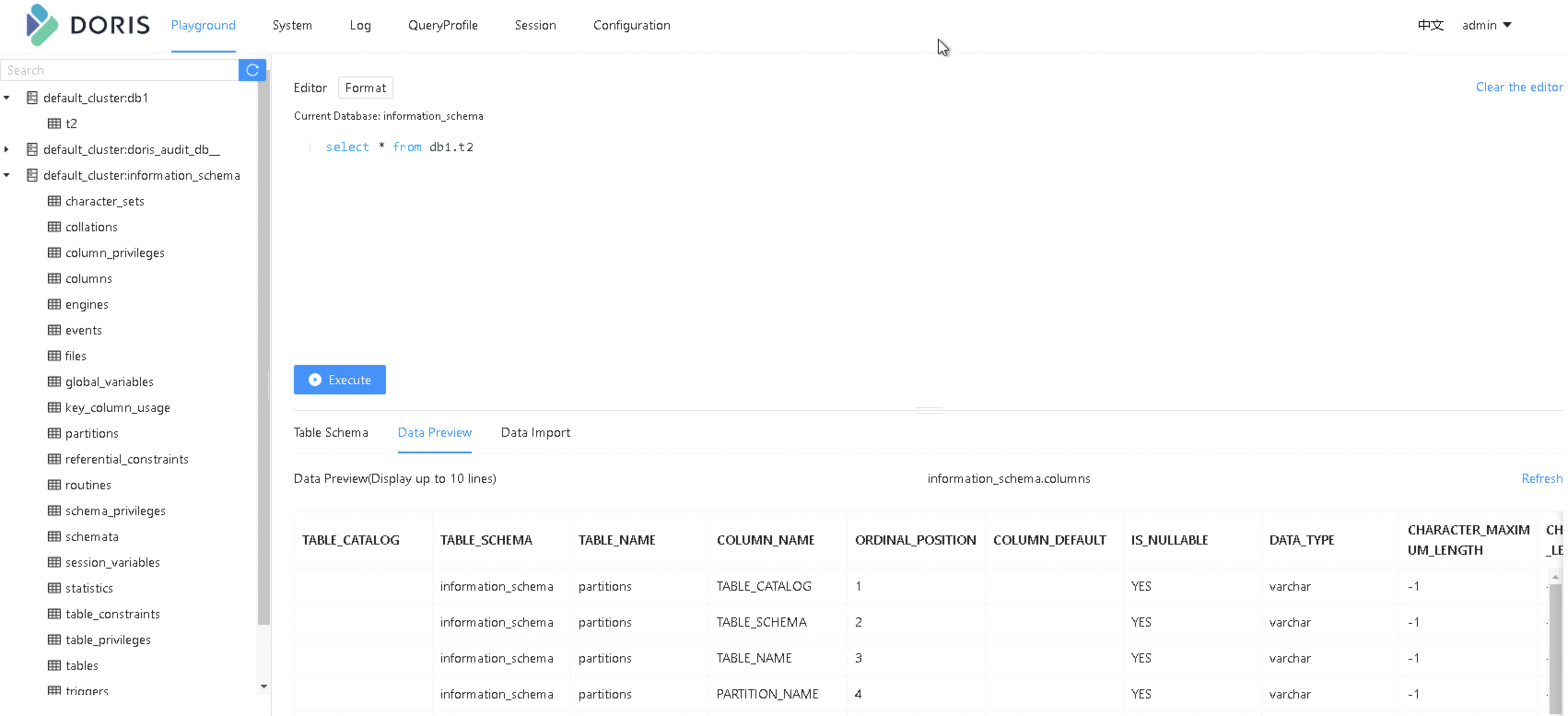Image resolution: width=1568 pixels, height=716 pixels.
Task: Focus the Search input field
Action: [120, 70]
